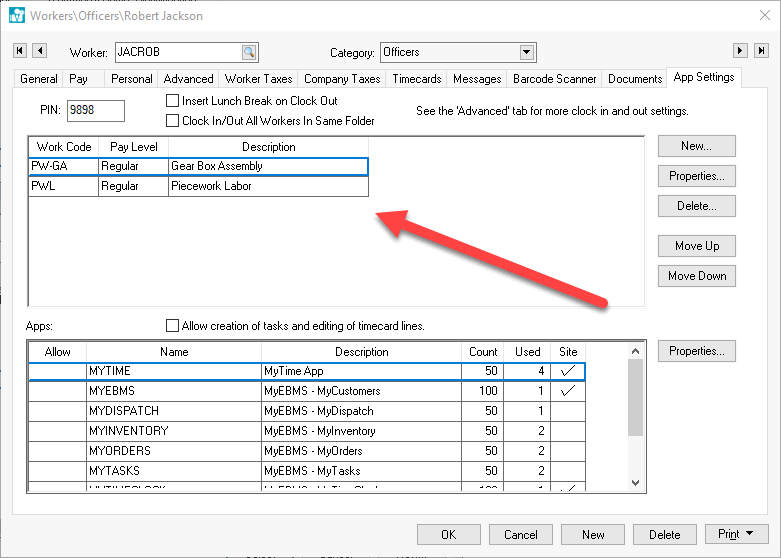Toggle Allow creation of tasks checkbox
This screenshot has height=558, width=781.
coord(173,326)
